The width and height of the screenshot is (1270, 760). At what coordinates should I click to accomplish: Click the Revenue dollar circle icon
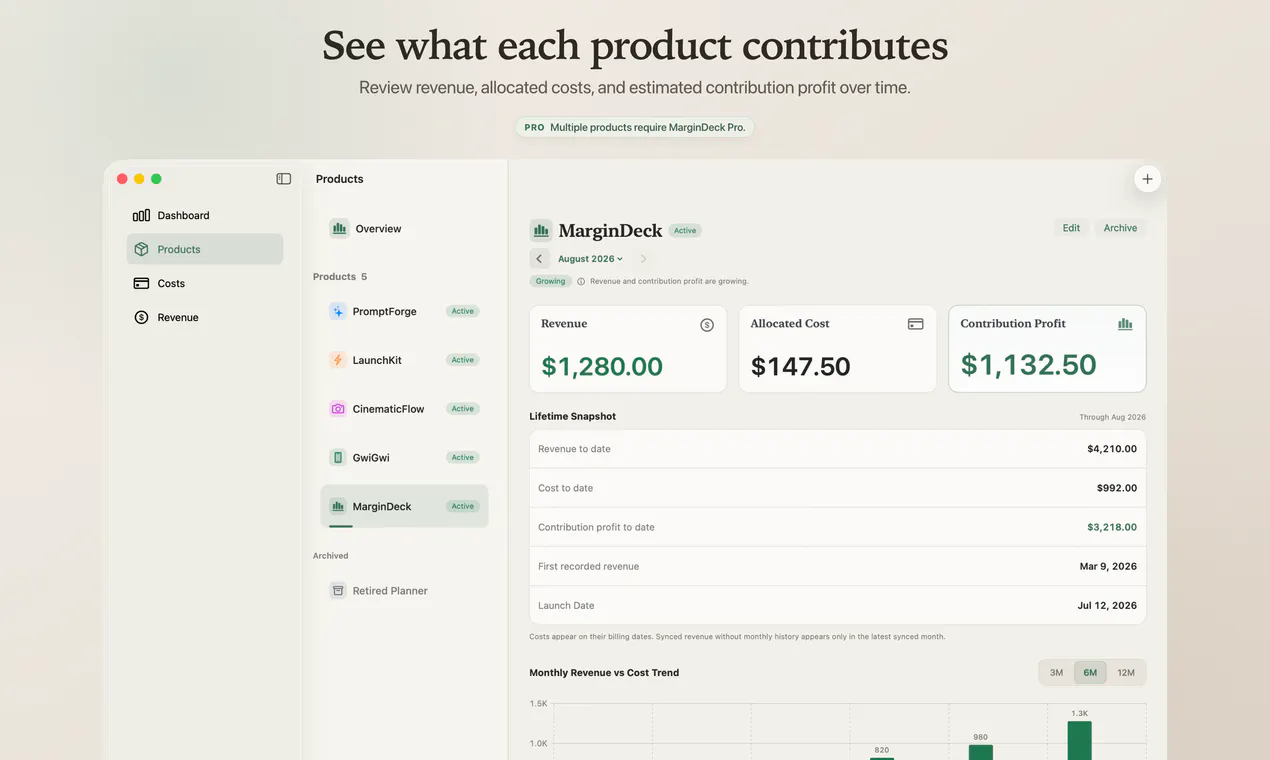pyautogui.click(x=141, y=317)
